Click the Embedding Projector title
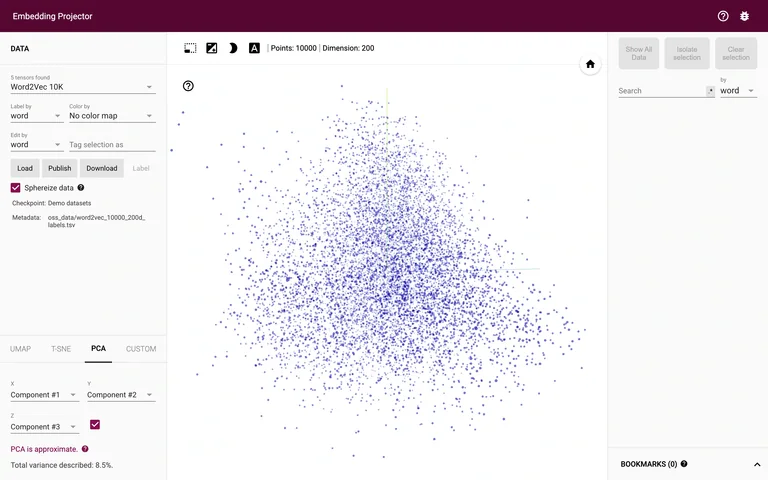The image size is (768, 480). tap(52, 16)
